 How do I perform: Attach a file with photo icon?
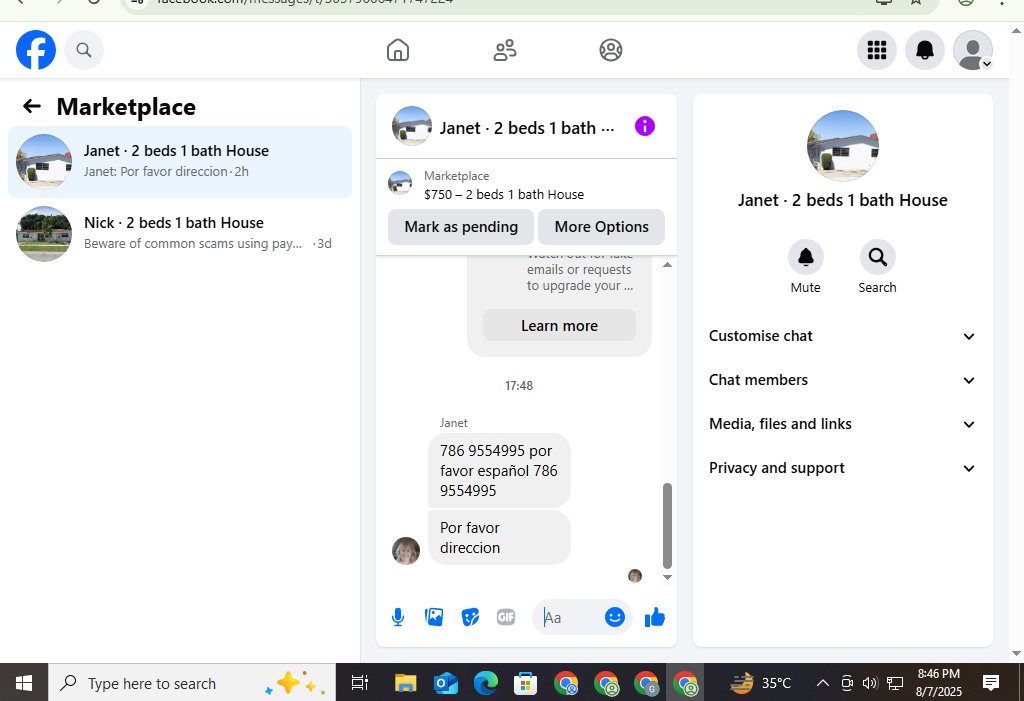[x=434, y=617]
